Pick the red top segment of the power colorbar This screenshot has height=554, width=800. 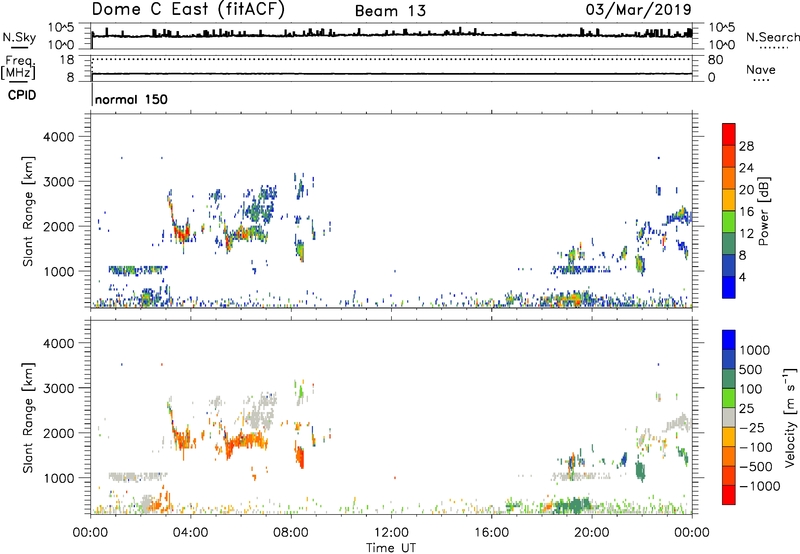[x=729, y=135]
